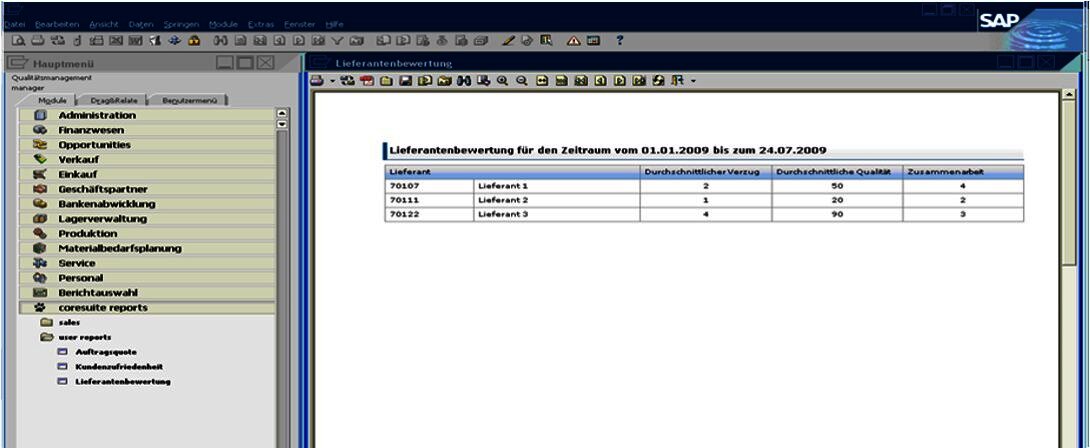This screenshot has width=1090, height=448.
Task: Click the pencil edit icon in the main toolbar
Action: (507, 40)
